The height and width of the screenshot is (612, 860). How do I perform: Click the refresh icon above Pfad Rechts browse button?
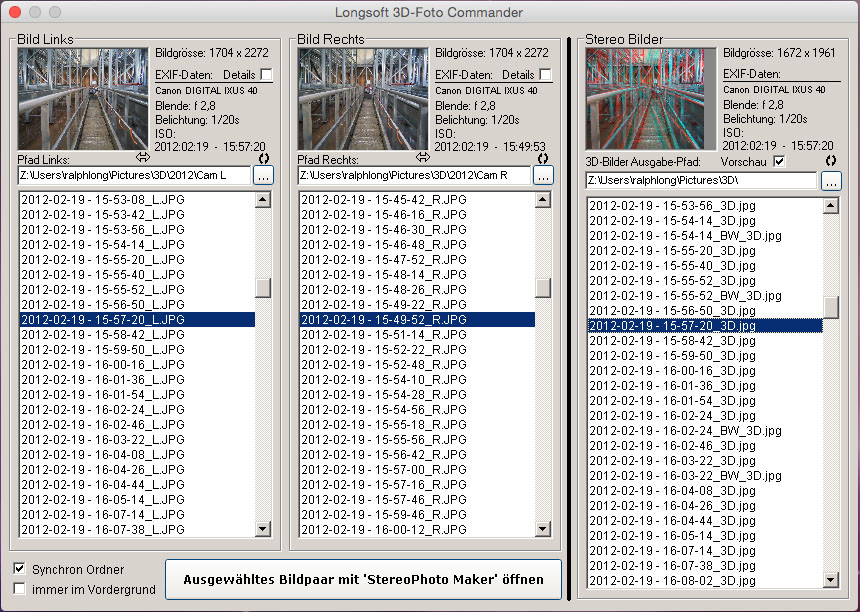(542, 158)
